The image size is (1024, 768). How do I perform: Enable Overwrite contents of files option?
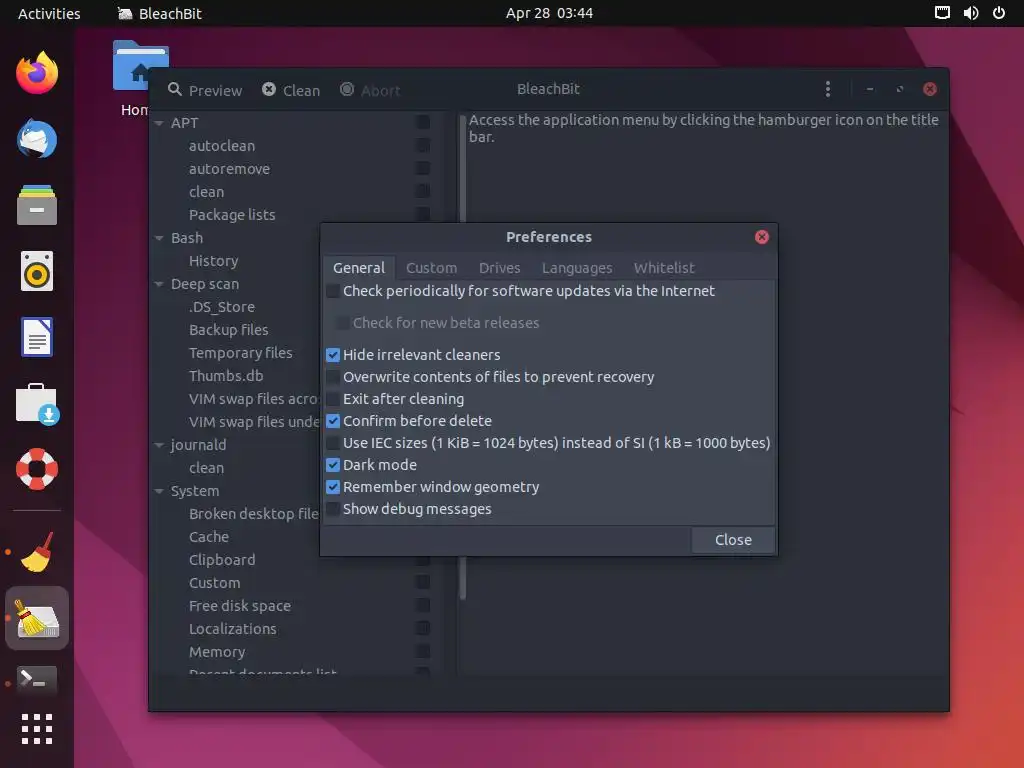(332, 377)
